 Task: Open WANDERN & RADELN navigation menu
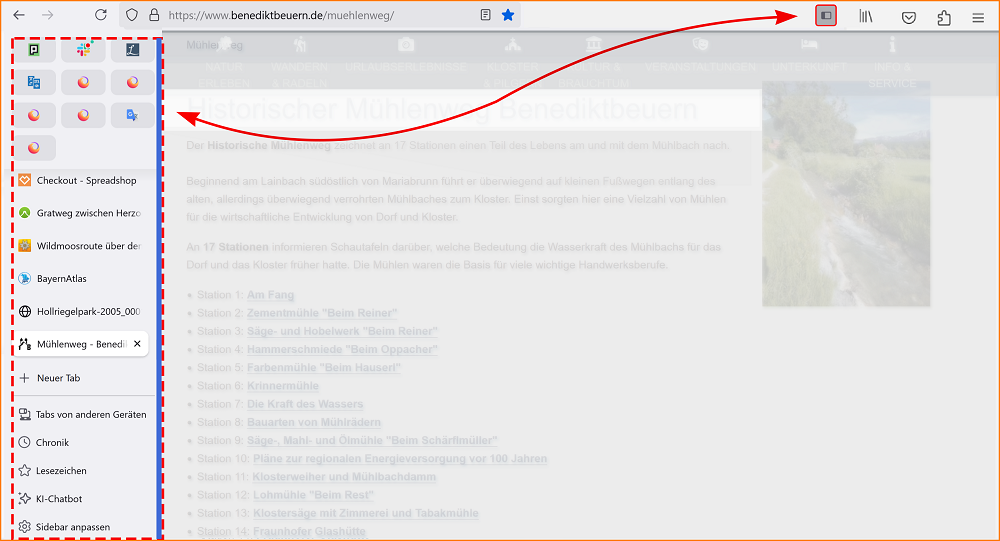tap(300, 64)
